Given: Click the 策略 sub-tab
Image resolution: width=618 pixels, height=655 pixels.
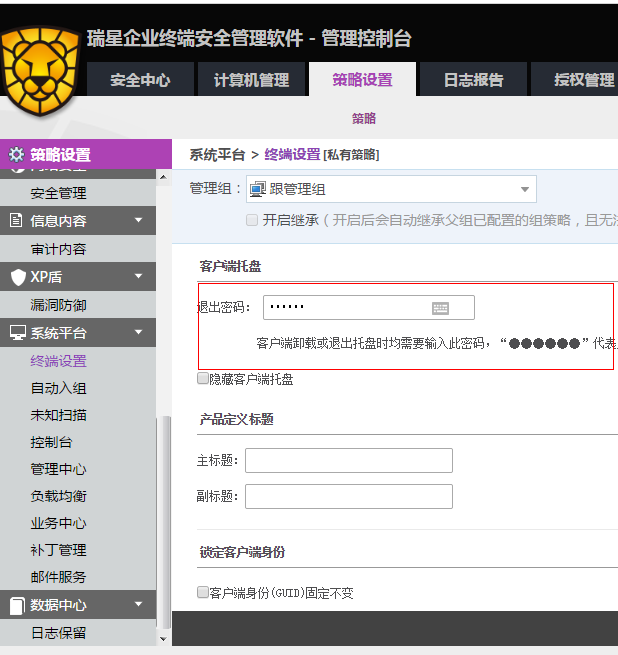Looking at the screenshot, I should 364,119.
